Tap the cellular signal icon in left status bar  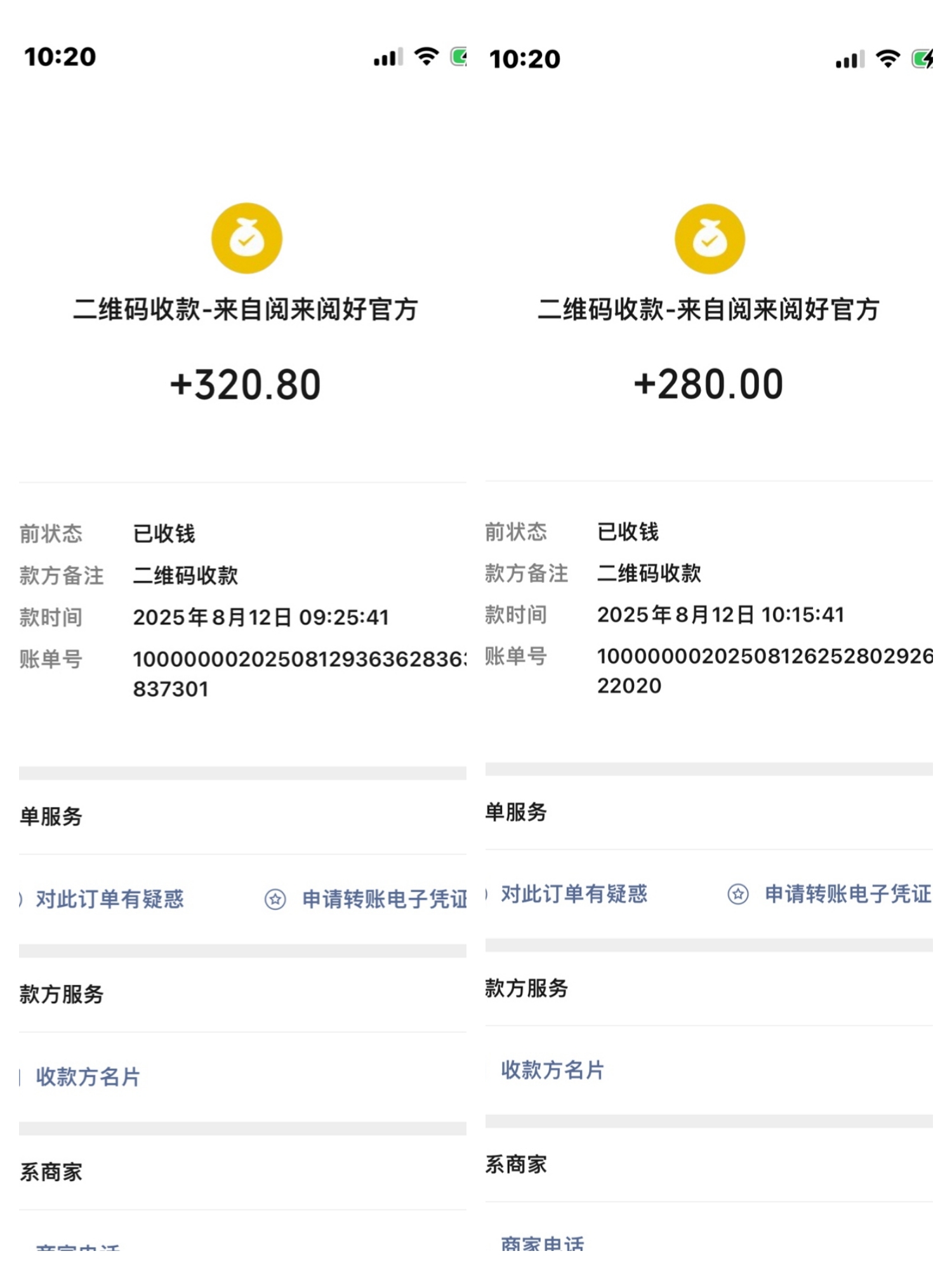click(x=388, y=58)
